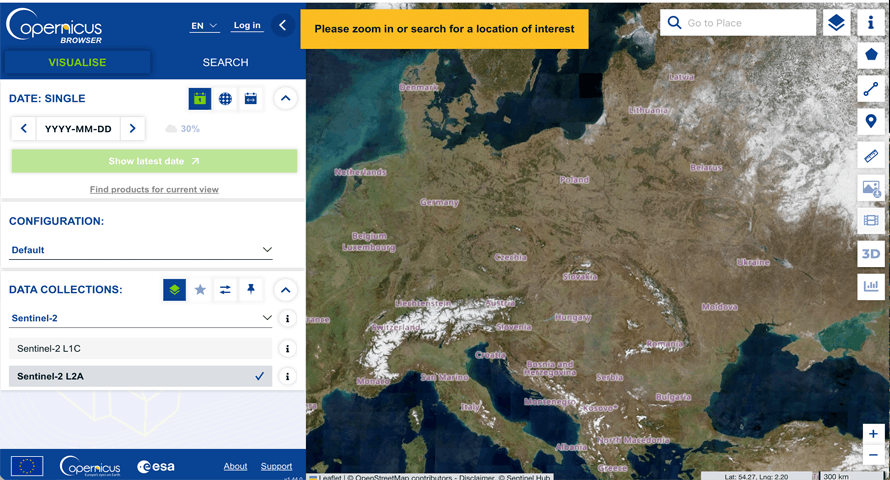Open the Sentinel-2 collection dropdown
The width and height of the screenshot is (890, 480).
pos(141,318)
